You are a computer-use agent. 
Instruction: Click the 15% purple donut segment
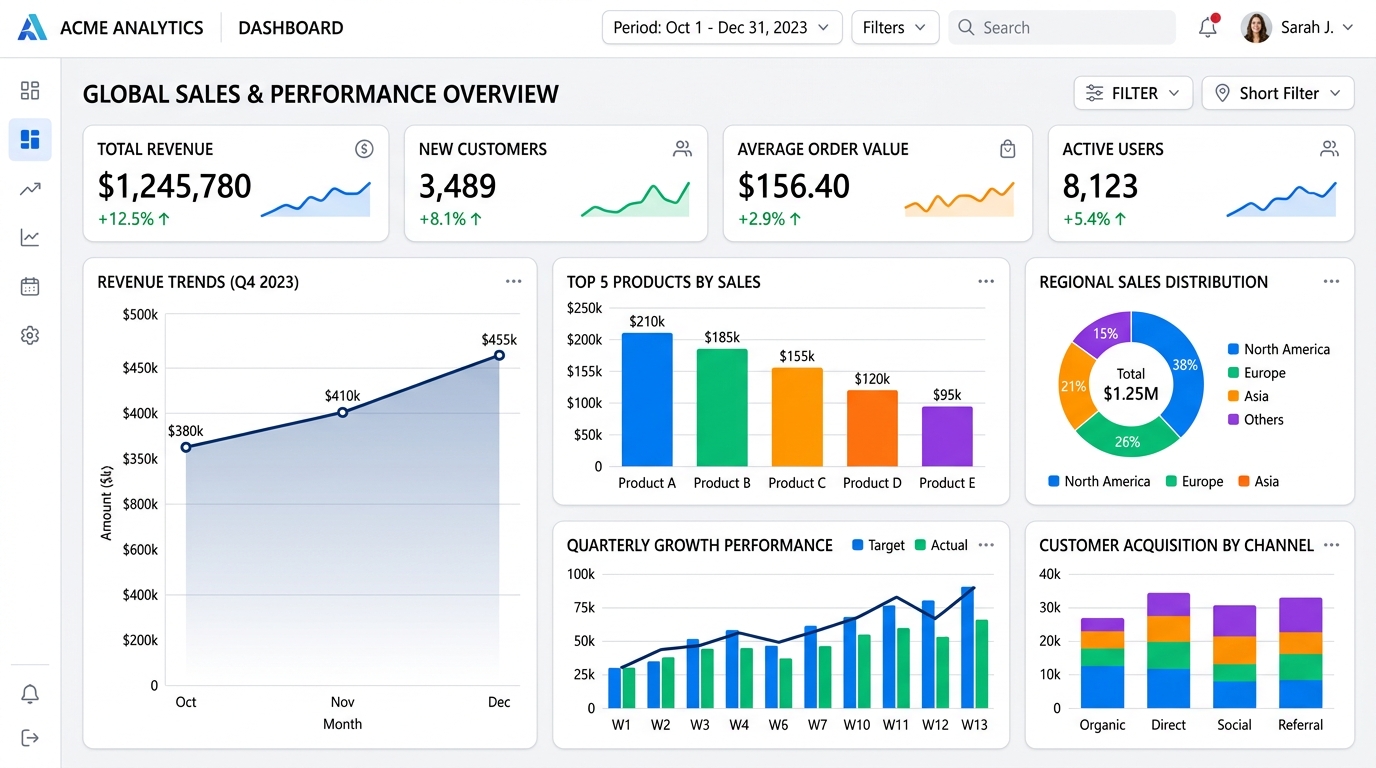click(x=1105, y=333)
